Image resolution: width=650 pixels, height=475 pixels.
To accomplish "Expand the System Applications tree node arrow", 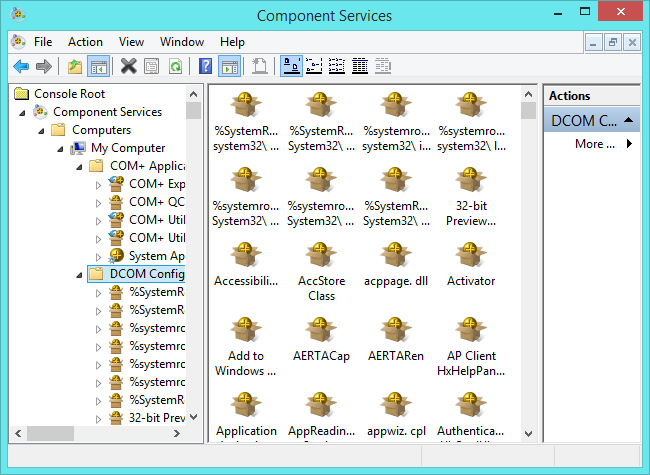I will pos(98,256).
